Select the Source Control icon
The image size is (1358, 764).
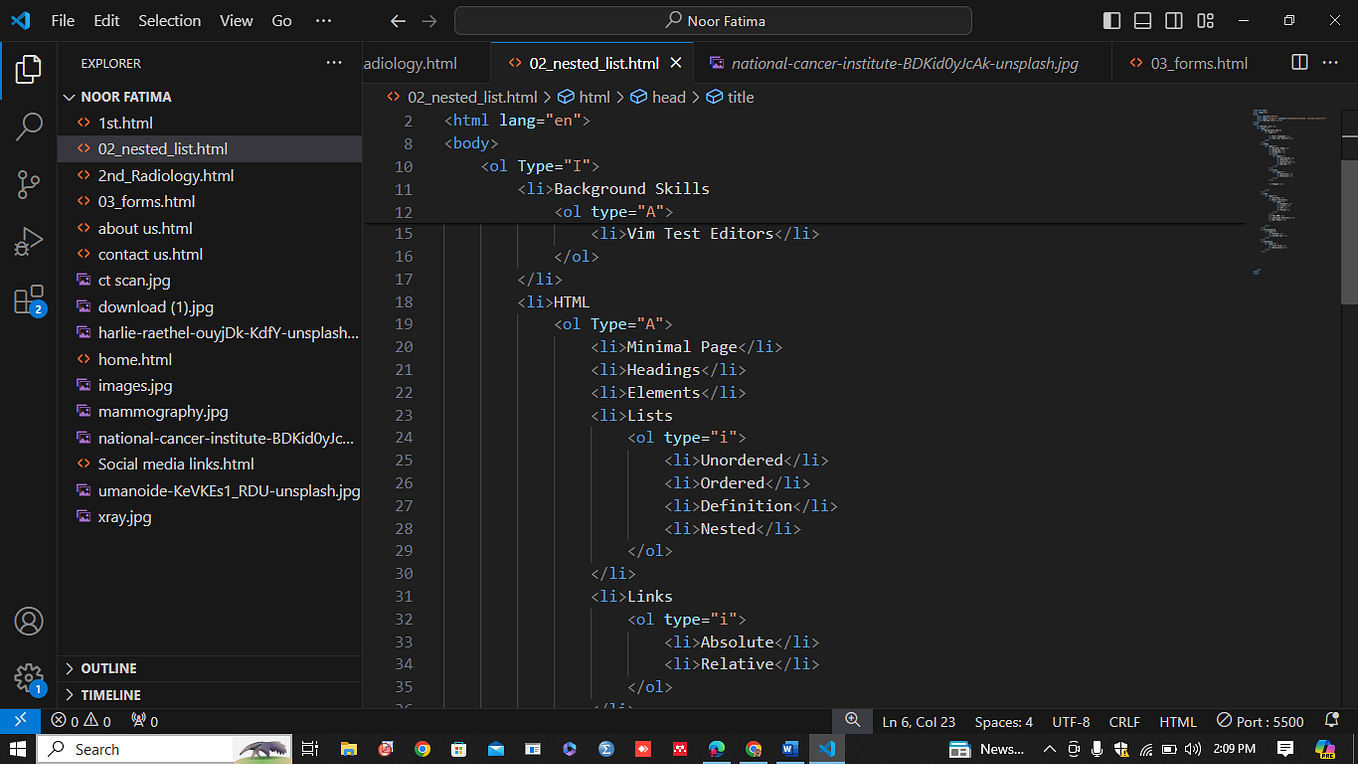click(x=29, y=184)
